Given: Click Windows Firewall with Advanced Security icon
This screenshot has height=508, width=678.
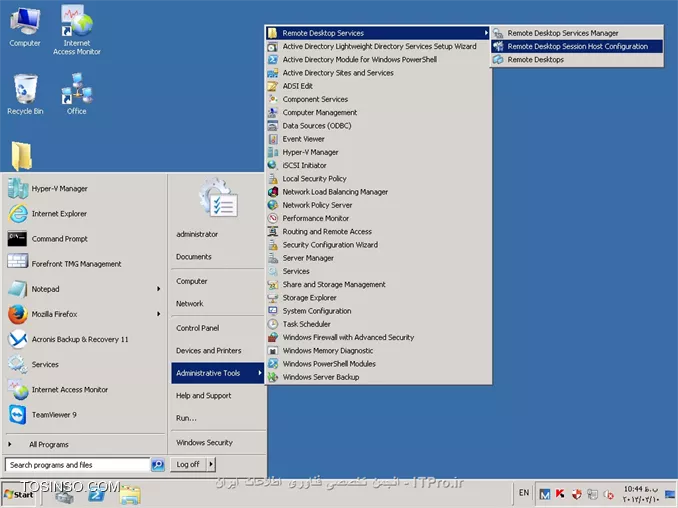Looking at the screenshot, I should (x=272, y=337).
